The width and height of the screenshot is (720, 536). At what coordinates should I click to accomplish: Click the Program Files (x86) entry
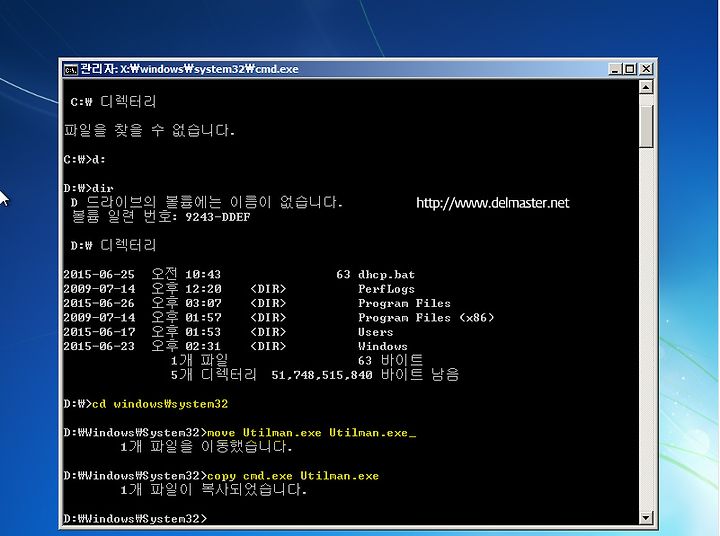tap(426, 318)
